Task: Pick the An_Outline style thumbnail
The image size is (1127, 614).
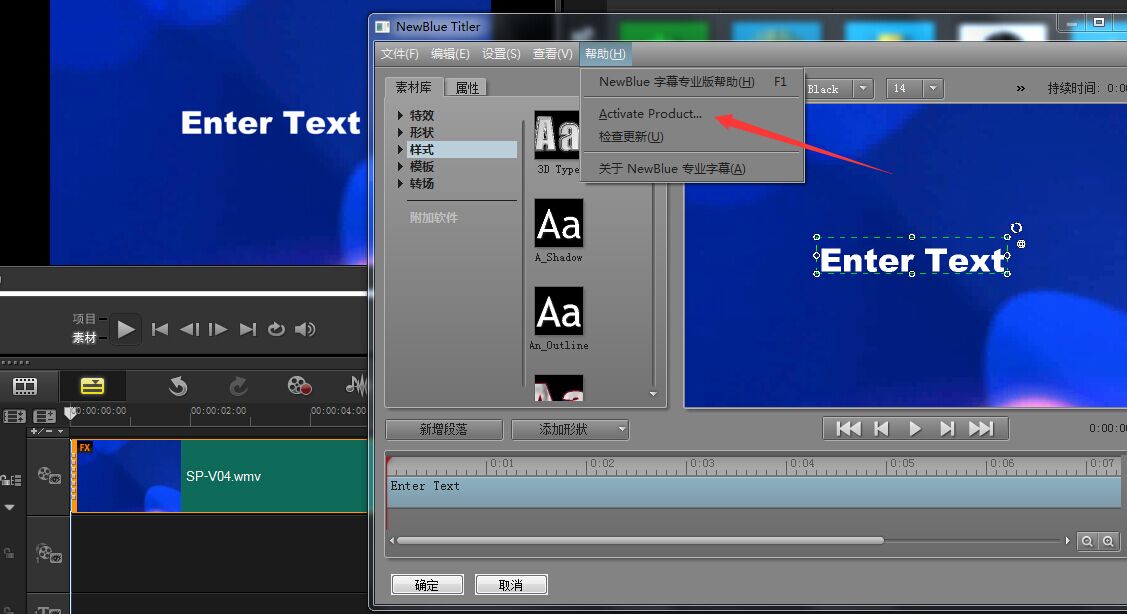Action: (x=558, y=311)
